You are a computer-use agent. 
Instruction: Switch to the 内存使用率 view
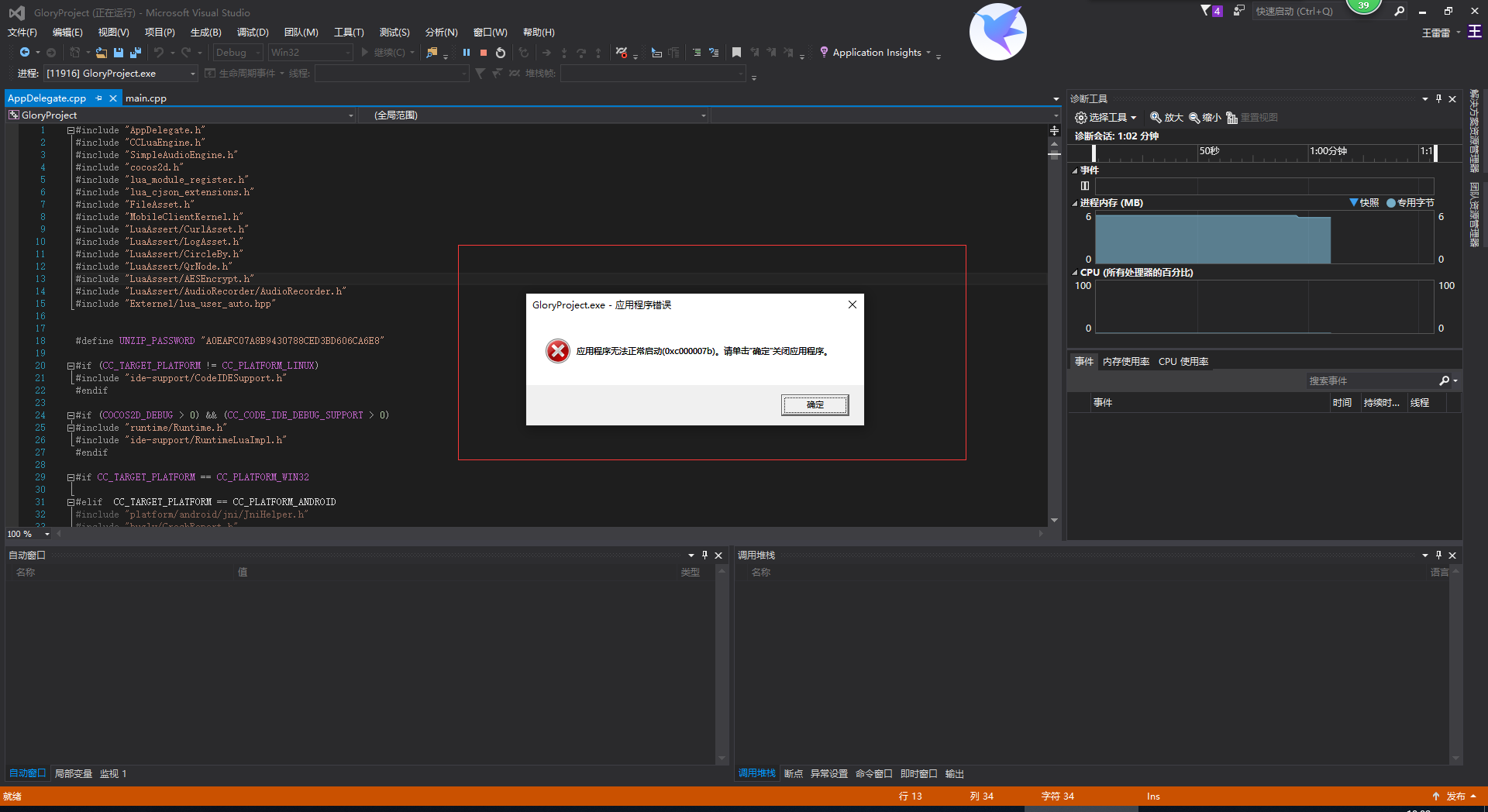[1125, 361]
